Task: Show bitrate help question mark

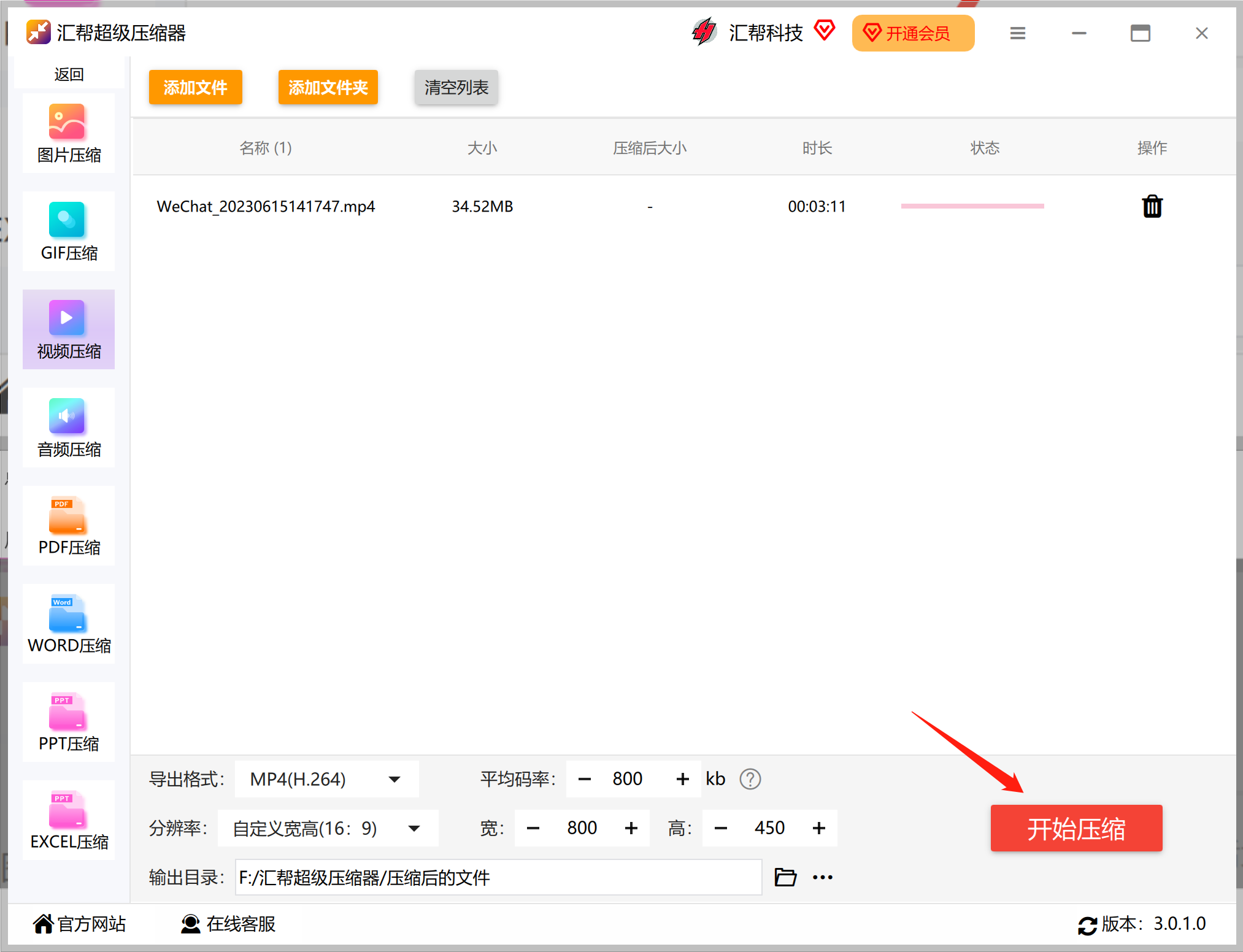Action: [x=750, y=779]
